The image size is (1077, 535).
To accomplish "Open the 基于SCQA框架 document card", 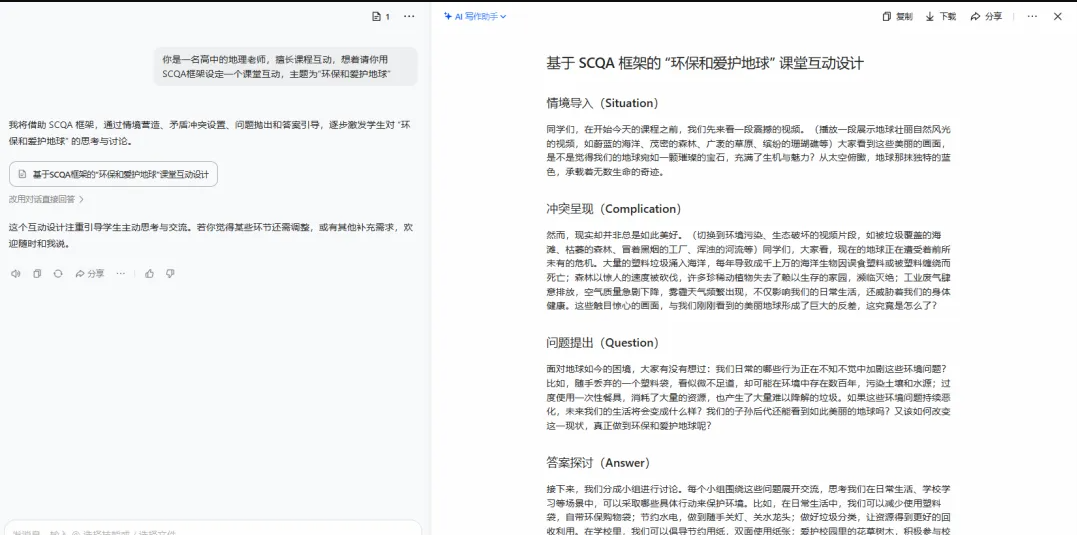I will [x=113, y=174].
